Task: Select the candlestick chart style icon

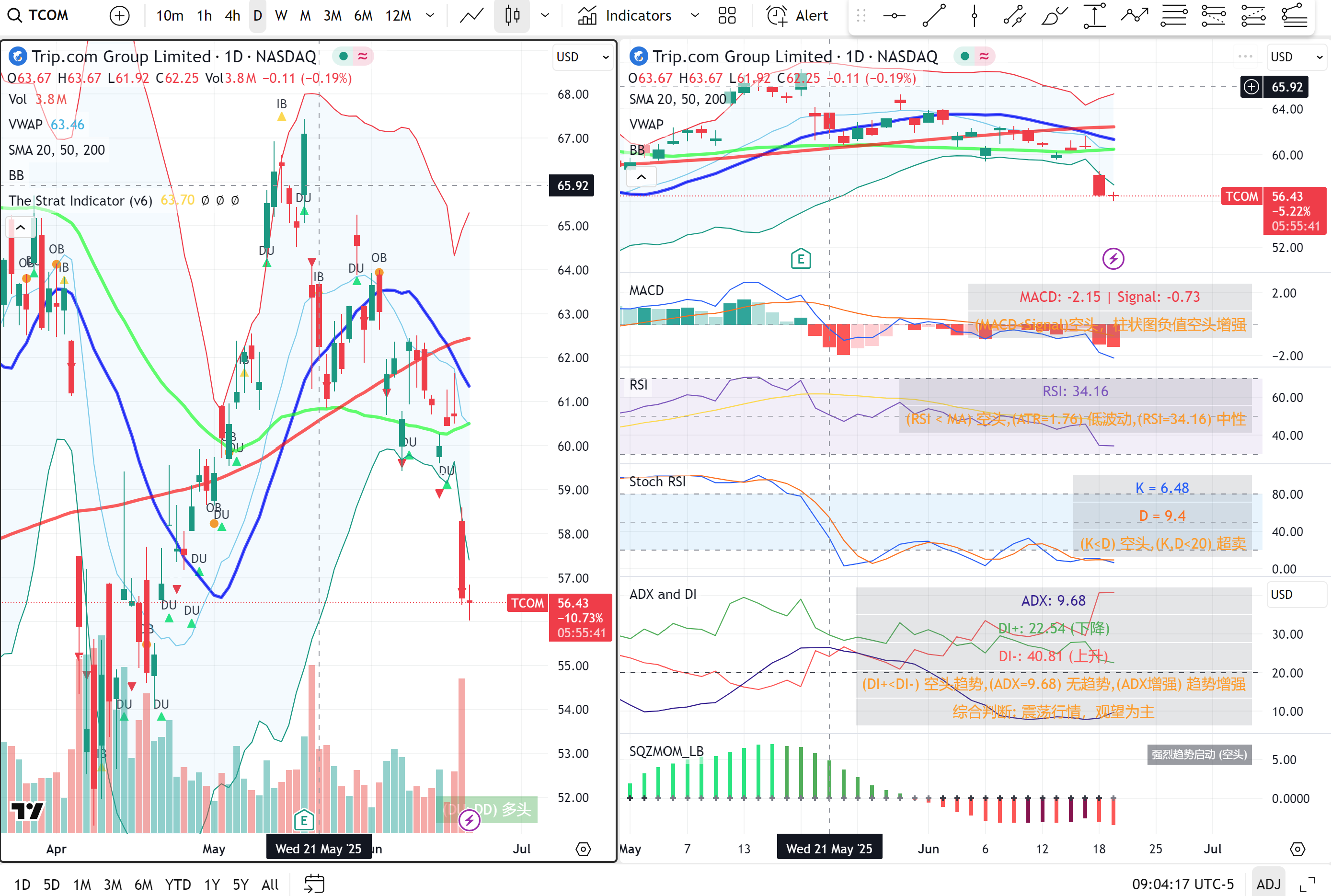Action: click(x=511, y=15)
